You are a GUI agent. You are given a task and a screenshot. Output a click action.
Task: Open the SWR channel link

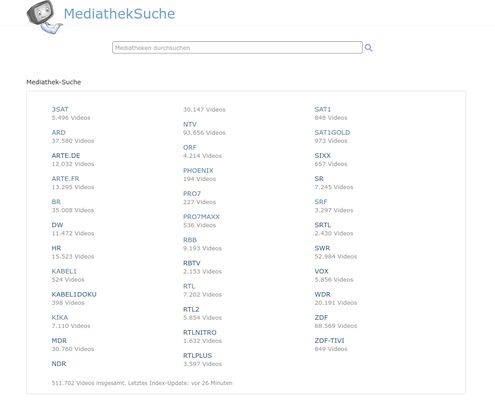[x=322, y=248]
